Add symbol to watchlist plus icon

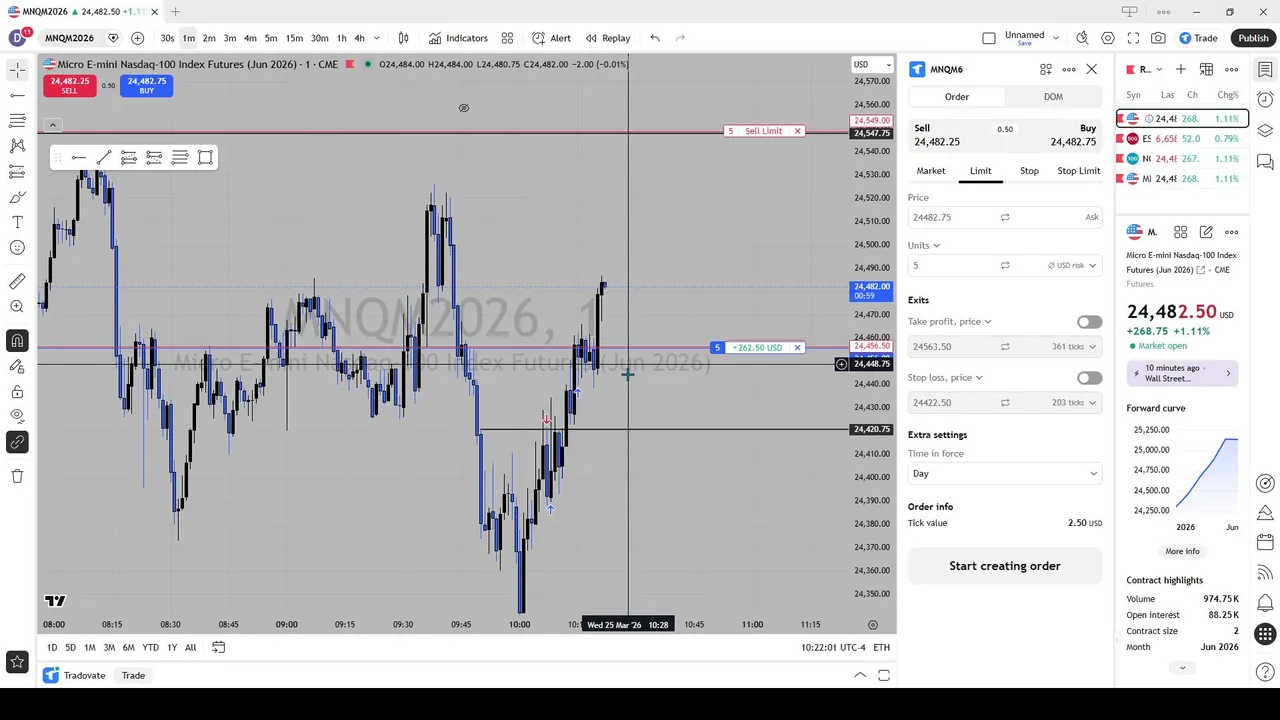pos(1181,69)
